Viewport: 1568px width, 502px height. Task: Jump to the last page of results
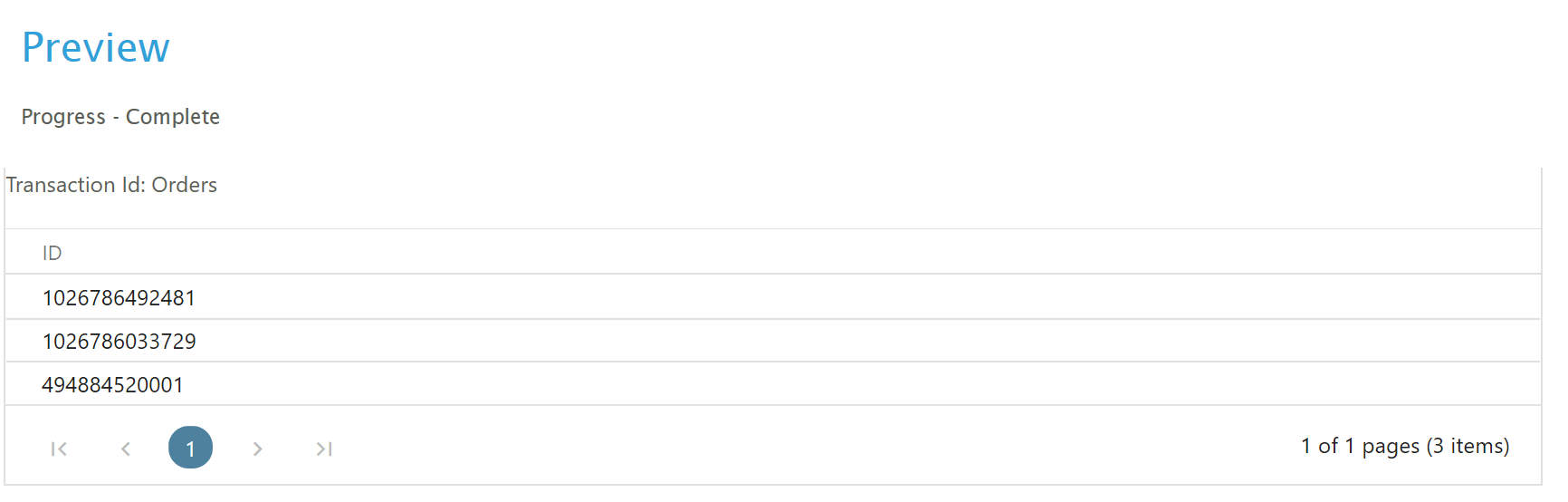[x=324, y=449]
